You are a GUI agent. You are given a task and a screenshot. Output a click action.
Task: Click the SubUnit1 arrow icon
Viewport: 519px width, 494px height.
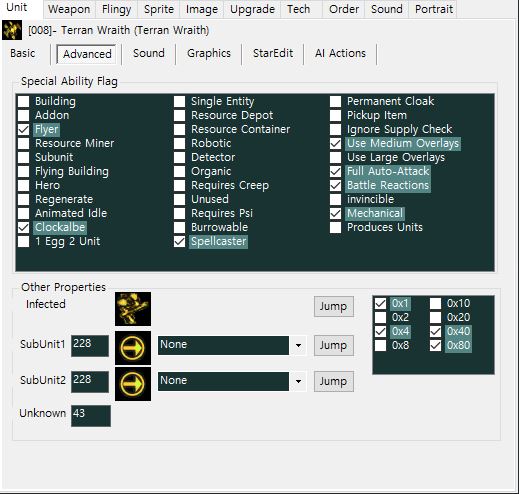[x=133, y=348]
